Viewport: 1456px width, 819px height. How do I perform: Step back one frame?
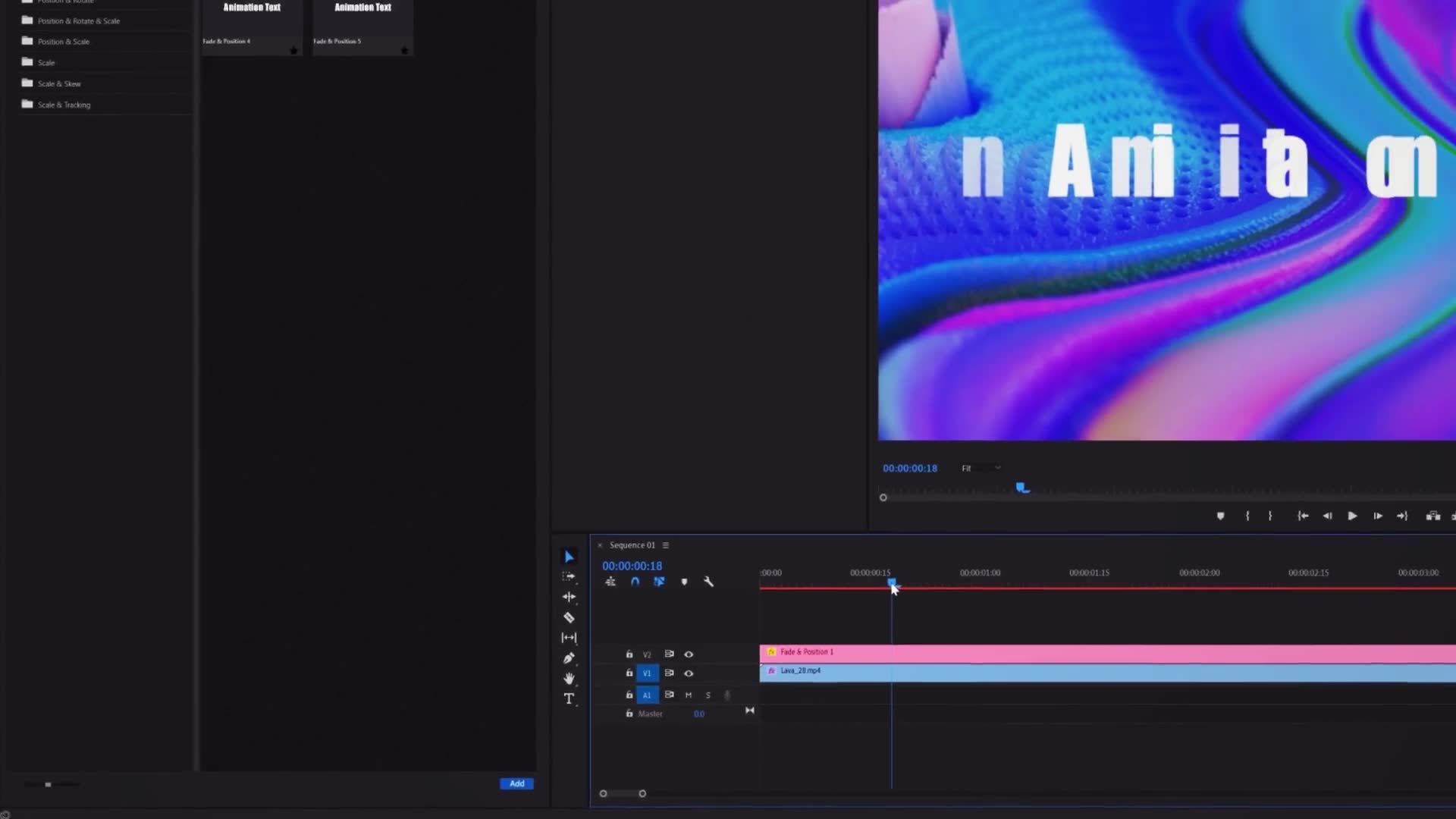point(1327,516)
